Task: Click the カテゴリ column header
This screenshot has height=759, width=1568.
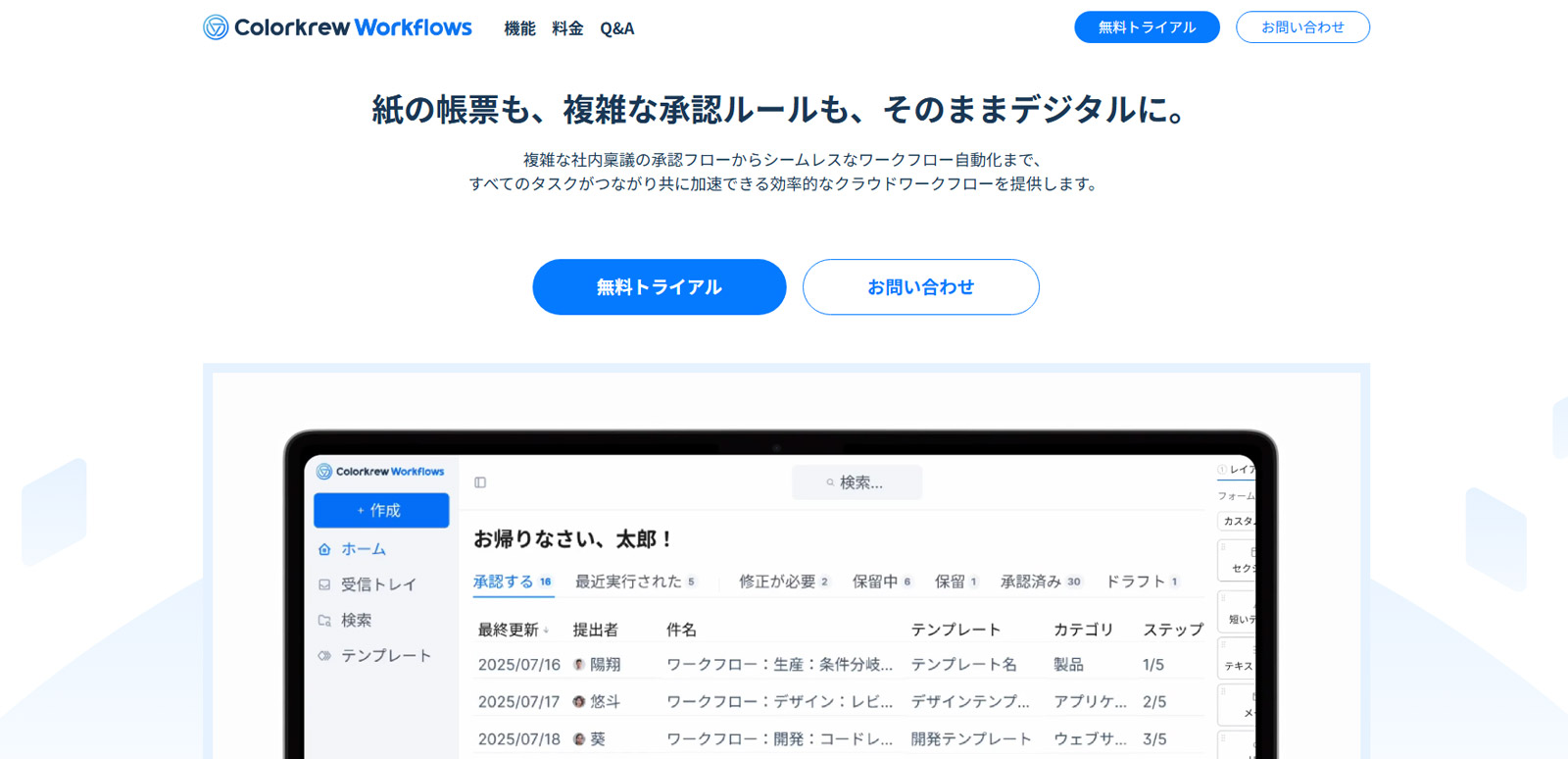Action: (1084, 630)
